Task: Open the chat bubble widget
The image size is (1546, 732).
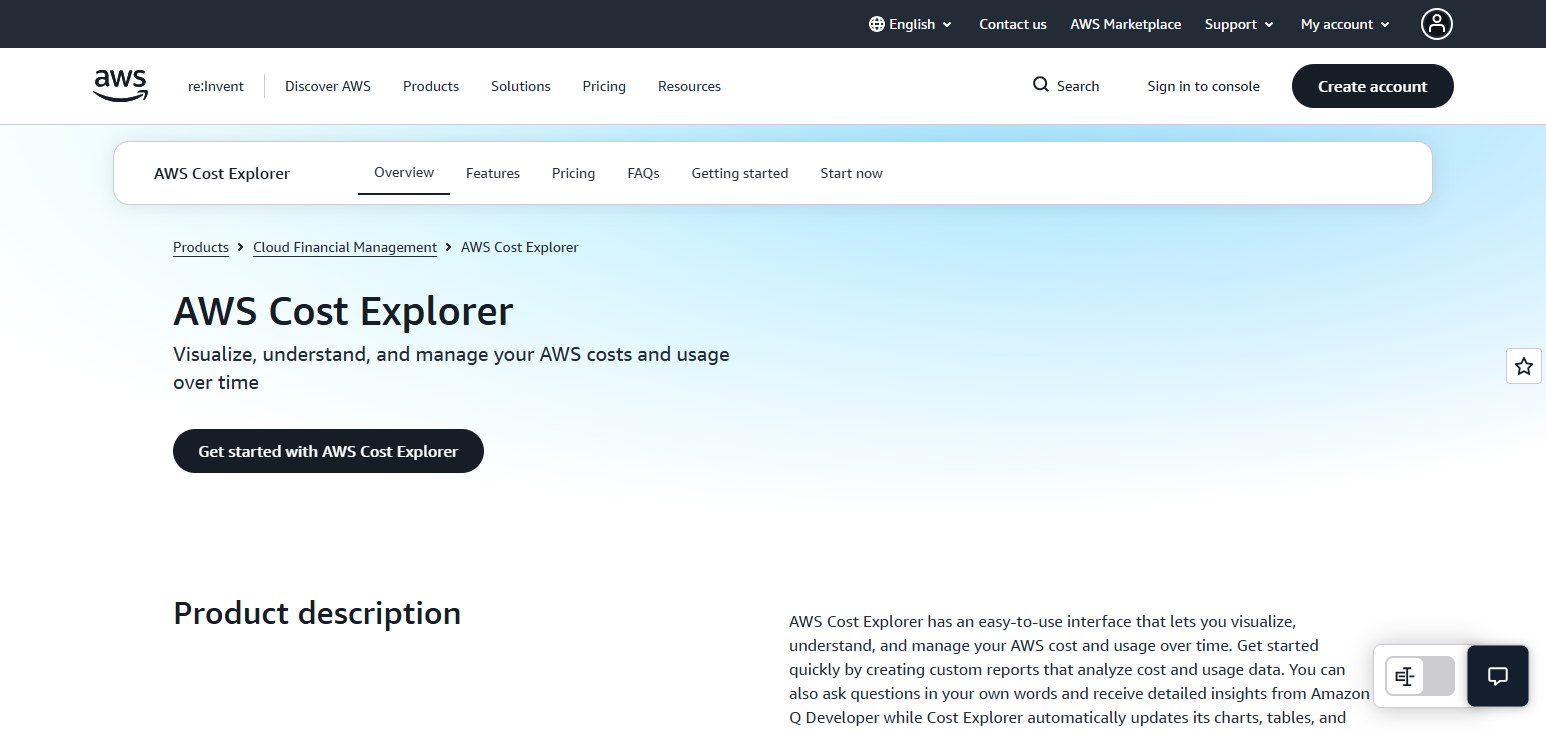Action: [x=1498, y=676]
